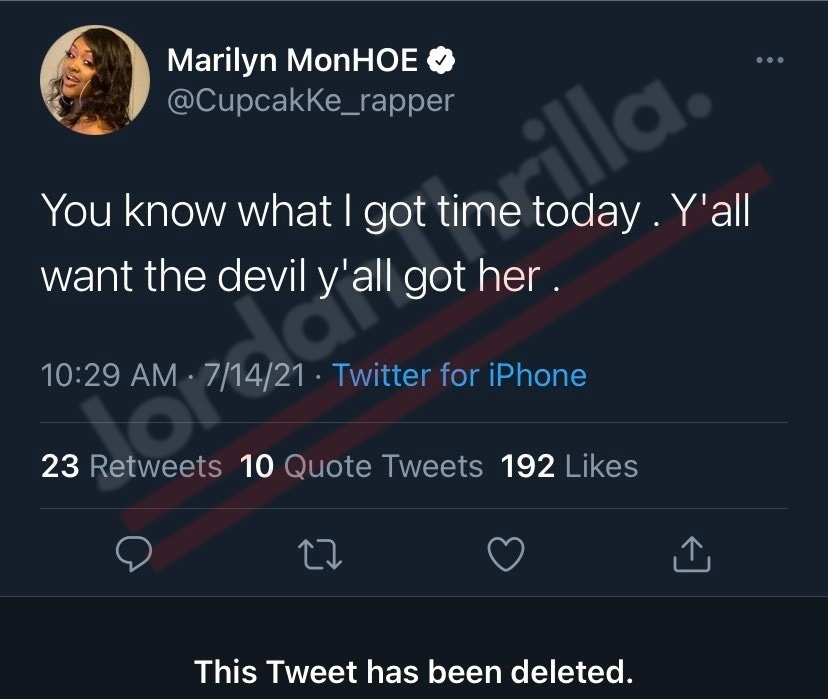Screen dimensions: 828x699
Task: View the 23 Retweets list
Action: [131, 467]
